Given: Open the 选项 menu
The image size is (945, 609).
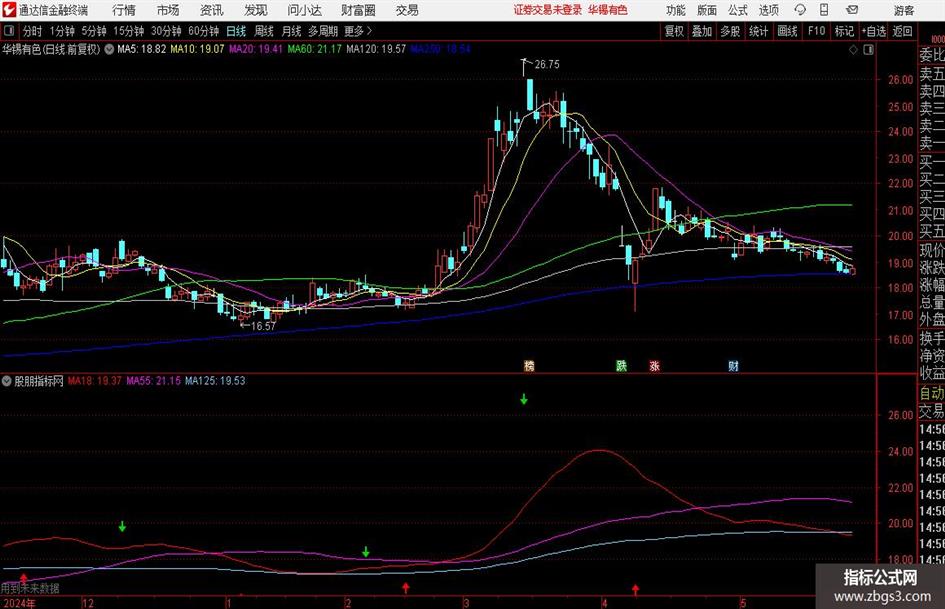Looking at the screenshot, I should pos(768,10).
